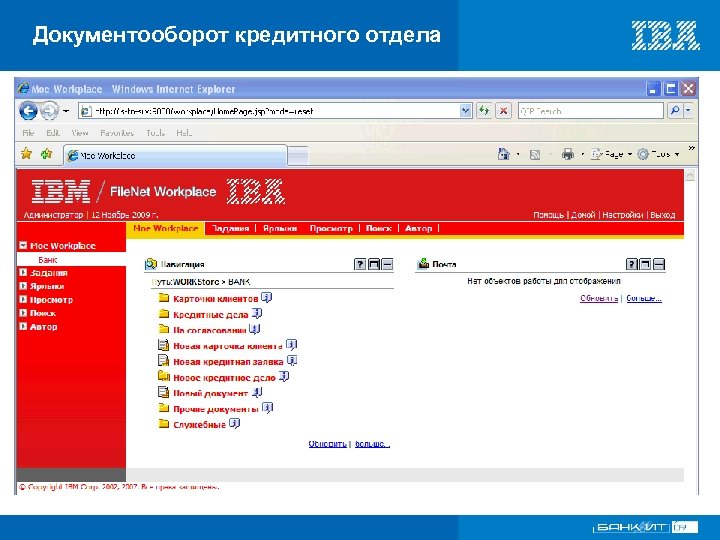Maximize the Навигация panel
This screenshot has width=720, height=540.
click(374, 264)
